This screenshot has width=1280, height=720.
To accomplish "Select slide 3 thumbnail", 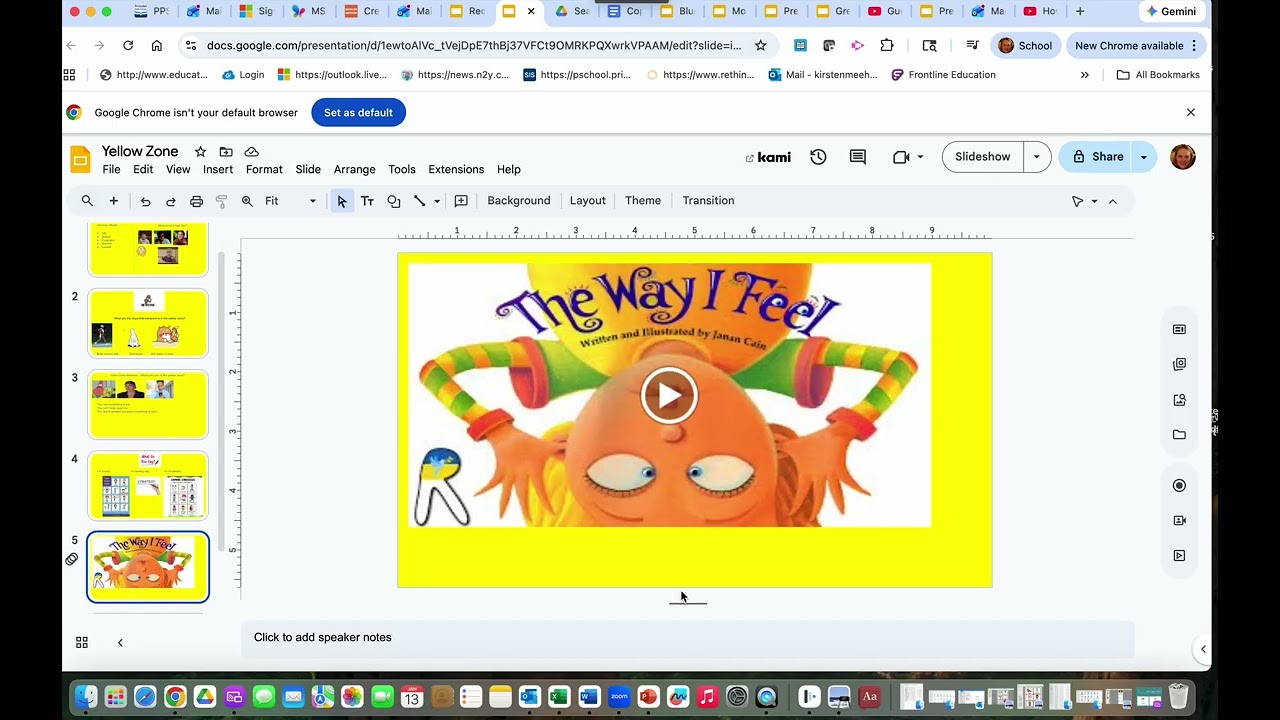I will coord(148,404).
